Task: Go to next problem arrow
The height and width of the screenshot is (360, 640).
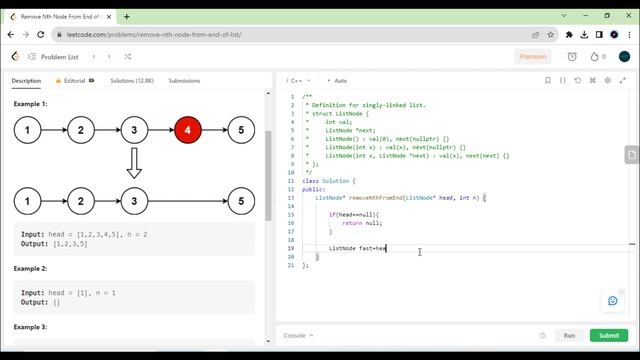Action: 109,57
